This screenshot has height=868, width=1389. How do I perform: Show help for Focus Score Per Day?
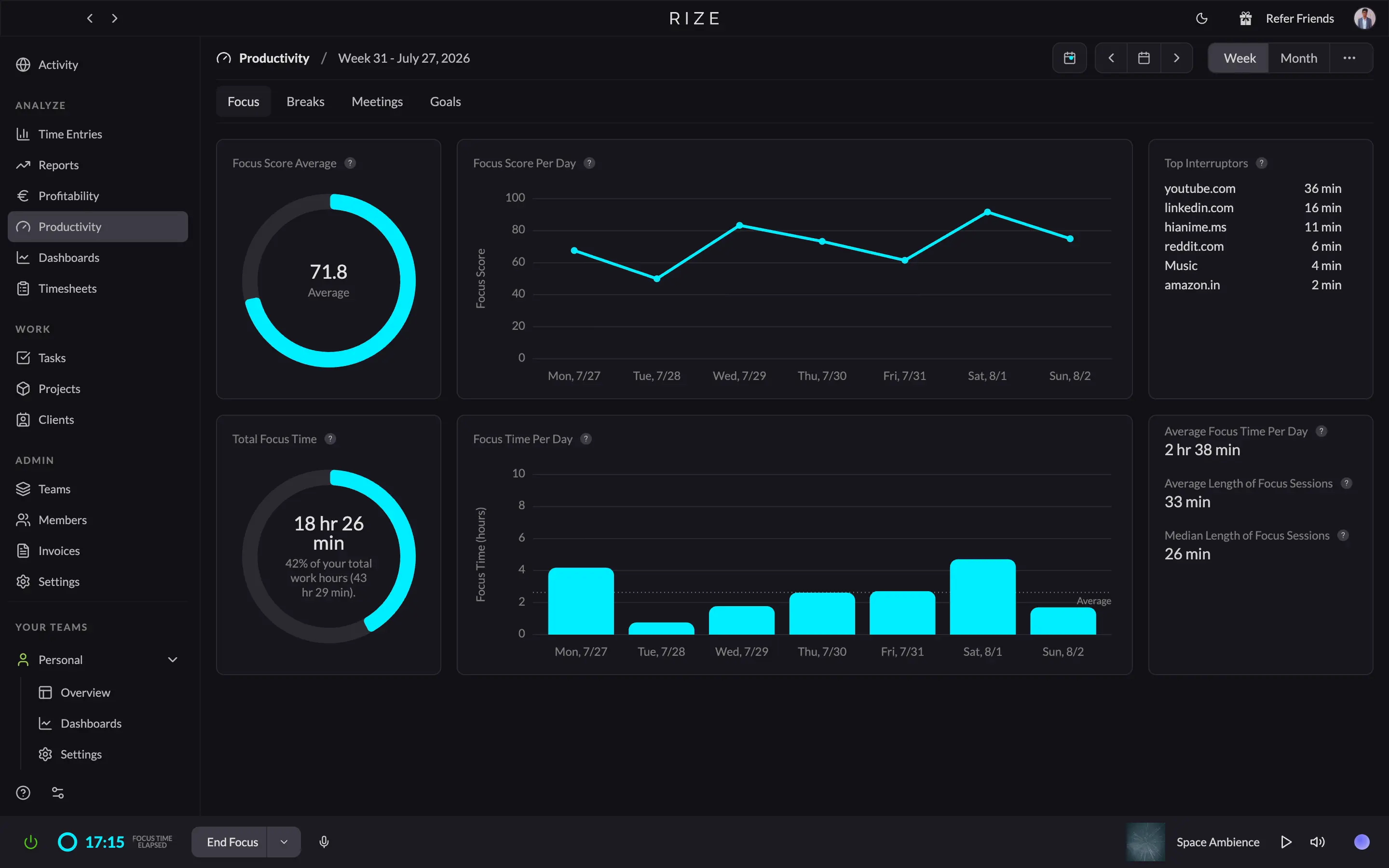point(589,163)
